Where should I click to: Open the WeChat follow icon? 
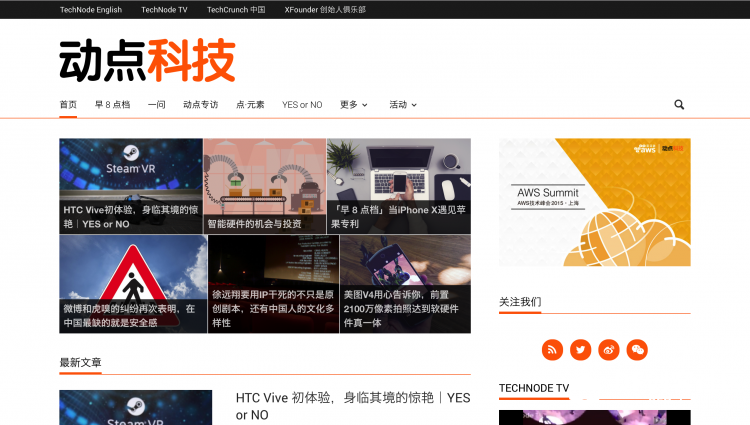(x=637, y=350)
